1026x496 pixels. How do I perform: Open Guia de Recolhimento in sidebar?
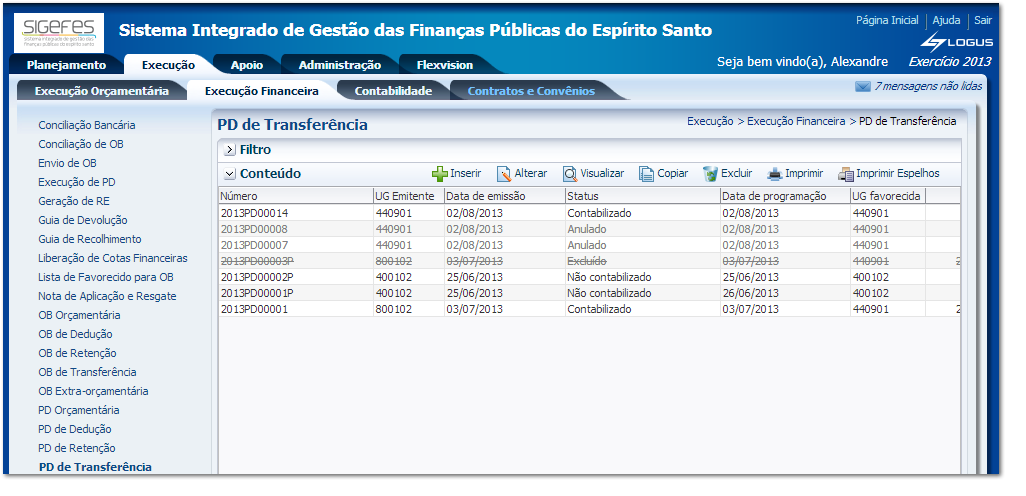(90, 239)
